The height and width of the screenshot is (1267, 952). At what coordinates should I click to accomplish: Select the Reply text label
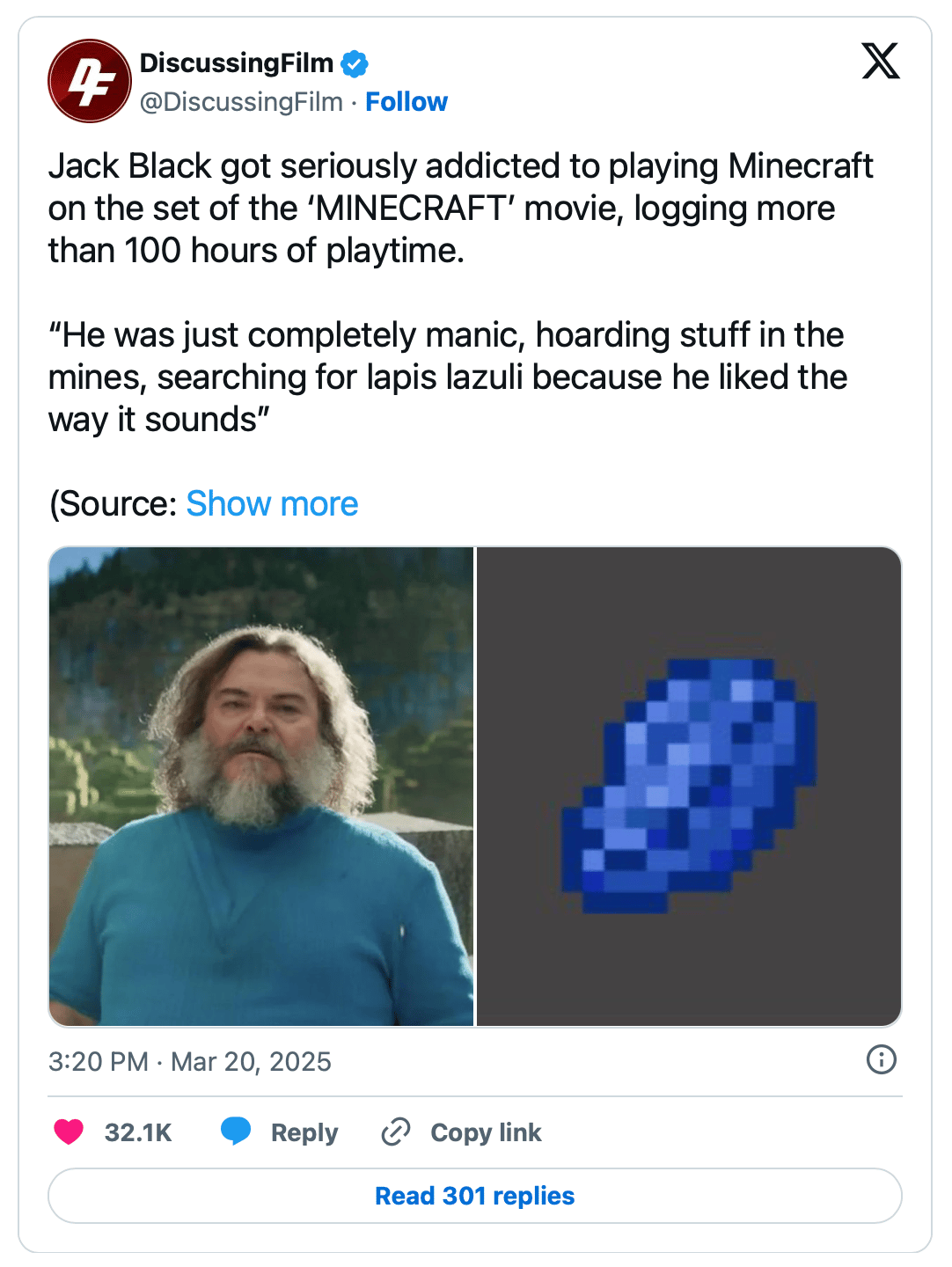[304, 1132]
